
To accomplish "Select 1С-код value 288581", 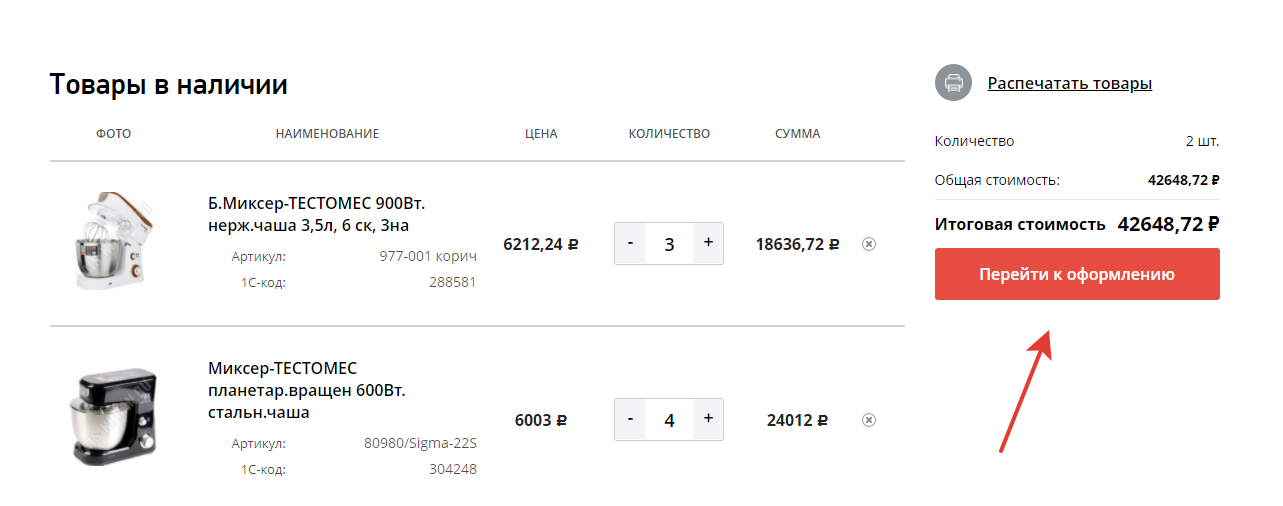I will (453, 282).
